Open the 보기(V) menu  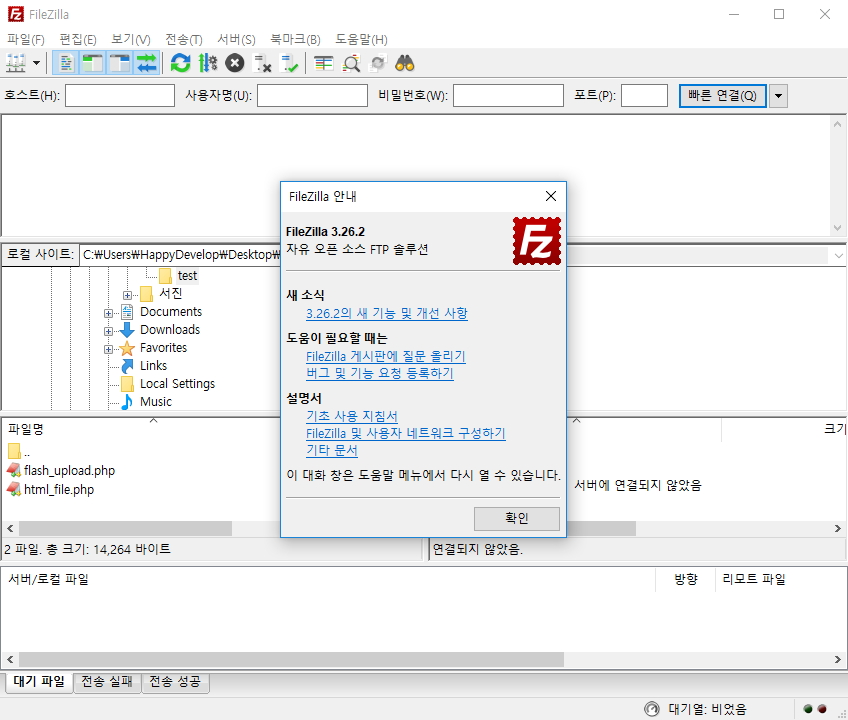[131, 39]
